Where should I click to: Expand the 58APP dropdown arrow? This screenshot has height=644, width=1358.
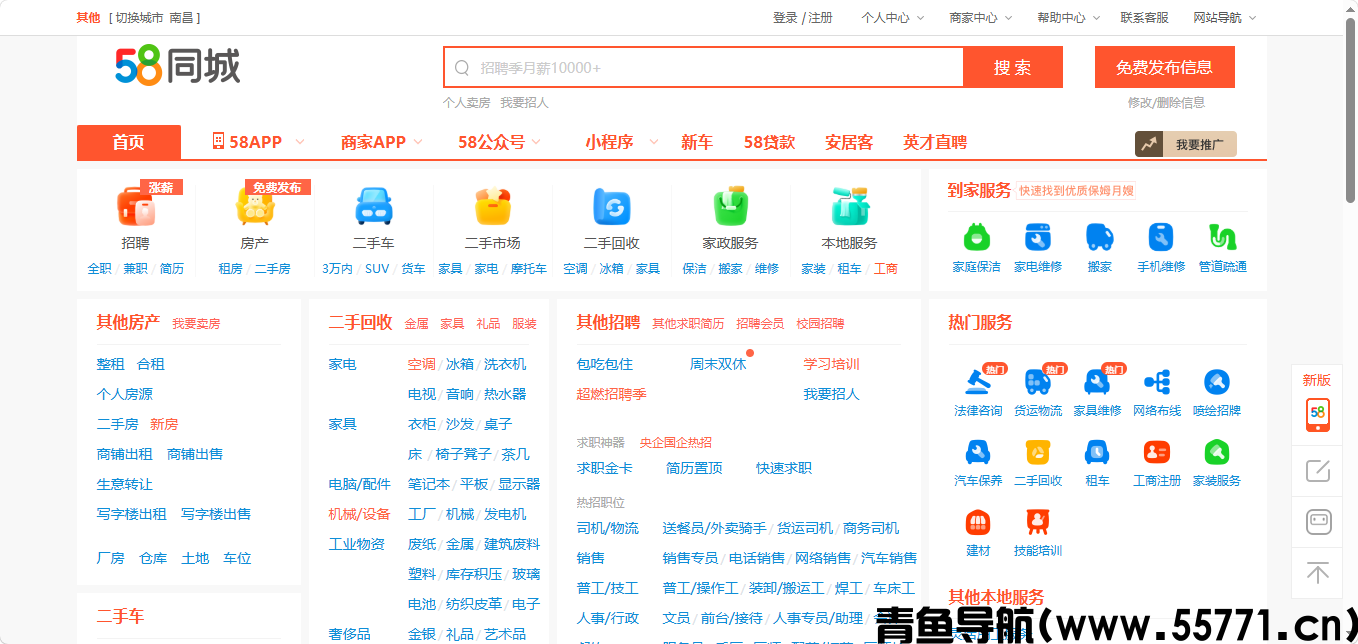[x=300, y=142]
